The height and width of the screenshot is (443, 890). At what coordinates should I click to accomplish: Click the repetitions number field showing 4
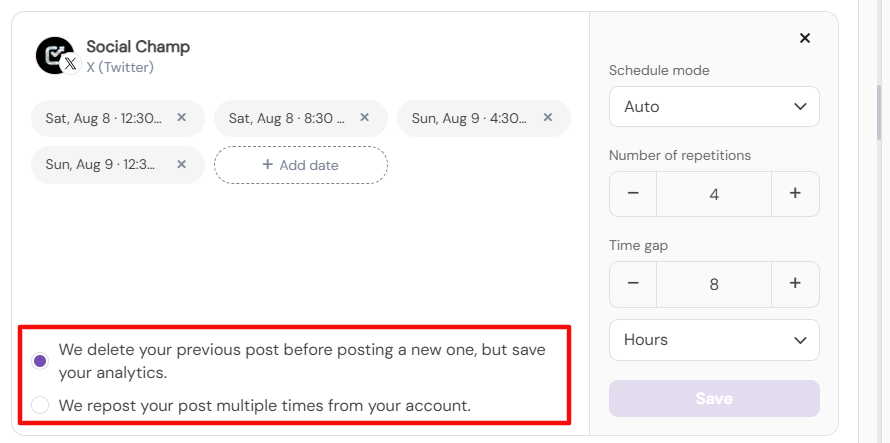click(x=714, y=194)
